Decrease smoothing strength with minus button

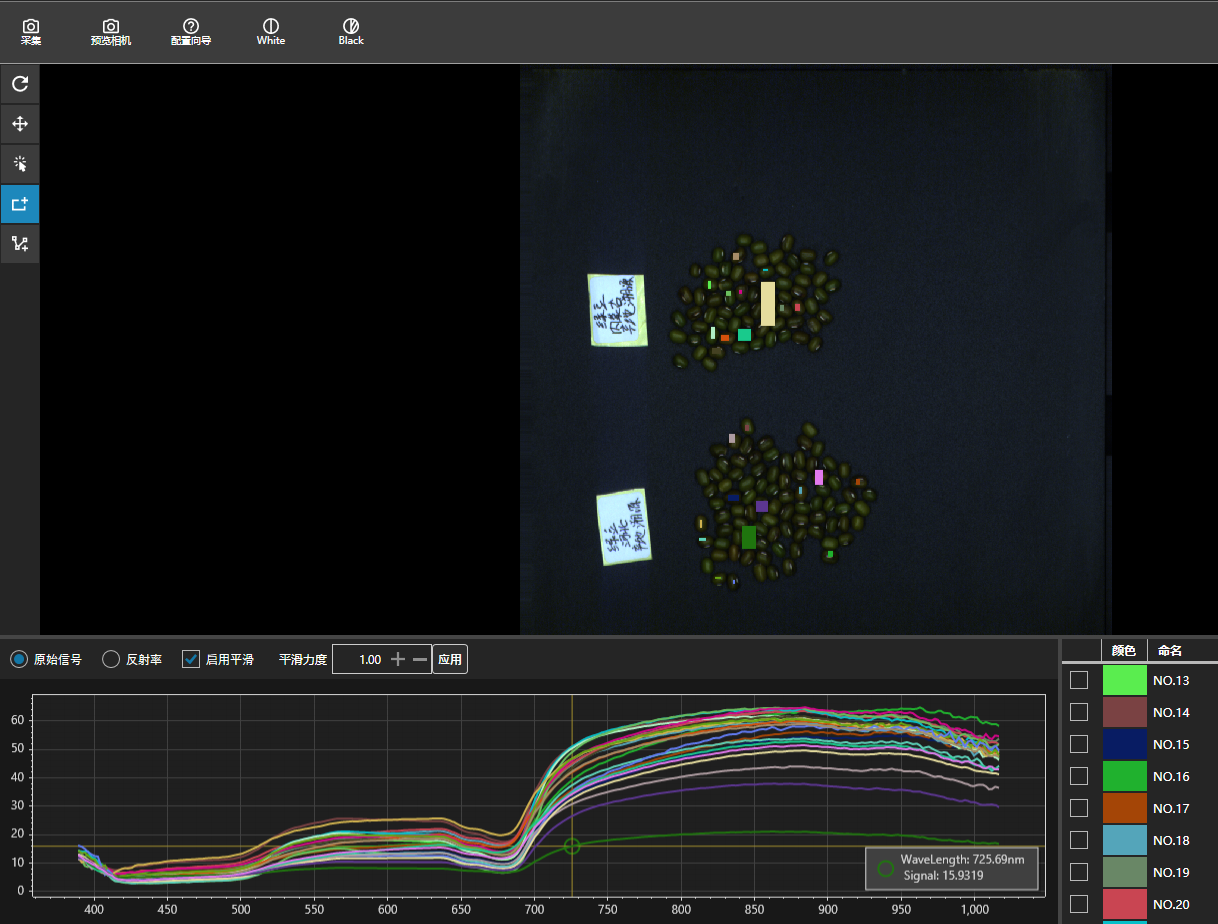[420, 660]
